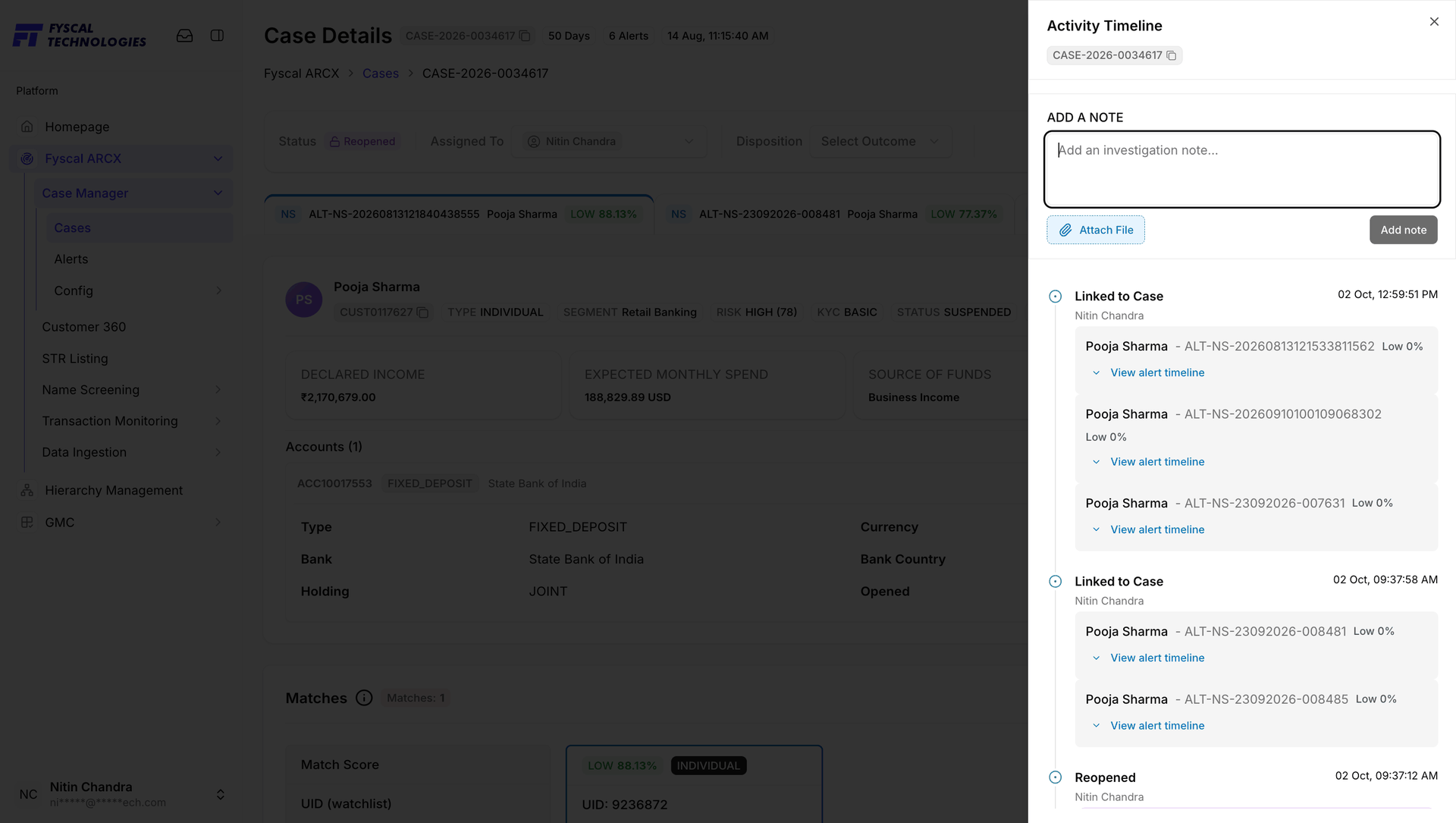This screenshot has width=1456, height=823.
Task: Open the inbox icon in sidebar header
Action: click(x=184, y=36)
